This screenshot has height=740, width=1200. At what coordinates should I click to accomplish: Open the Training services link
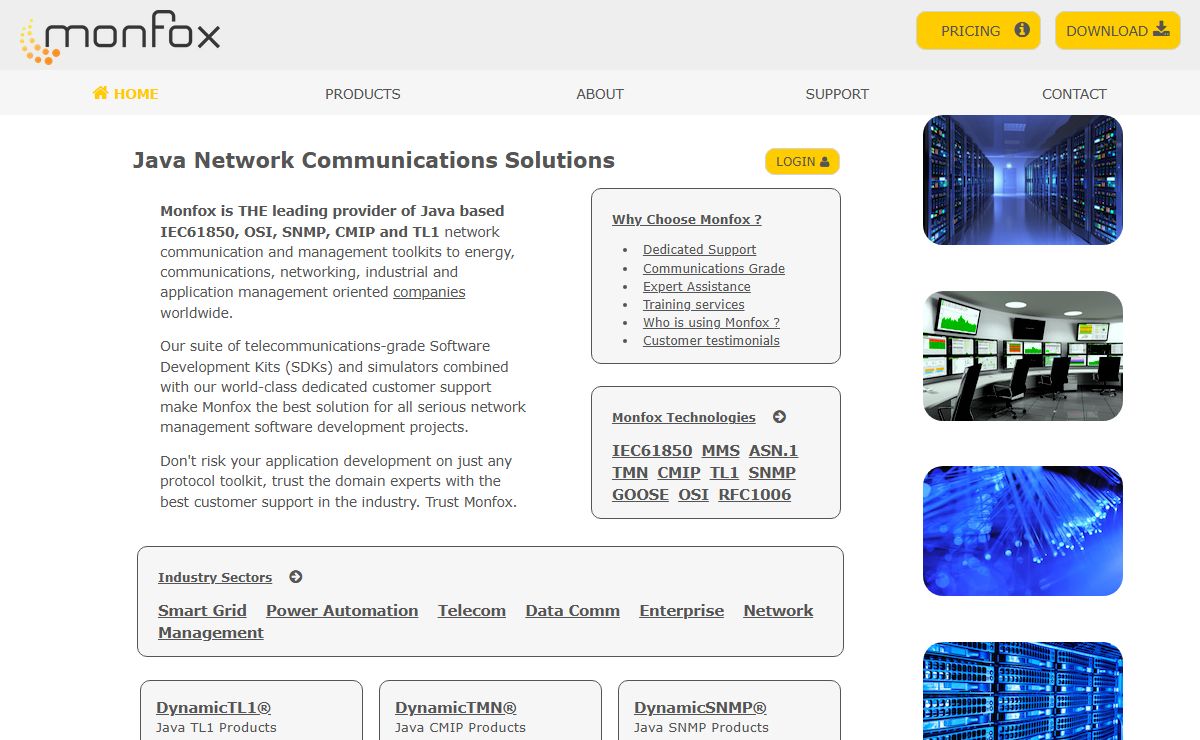[694, 304]
